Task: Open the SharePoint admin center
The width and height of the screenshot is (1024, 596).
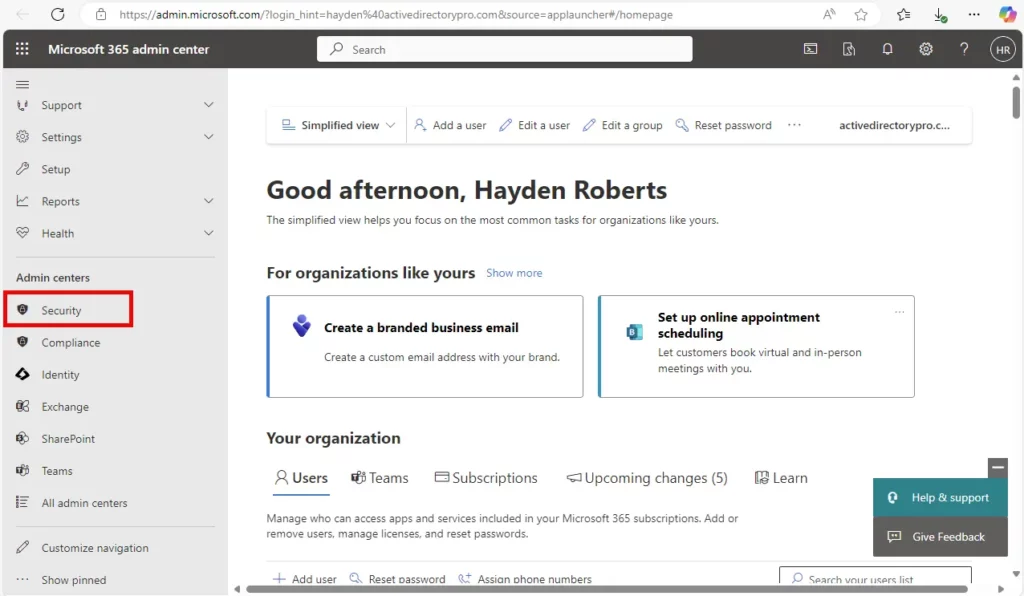Action: pos(69,439)
